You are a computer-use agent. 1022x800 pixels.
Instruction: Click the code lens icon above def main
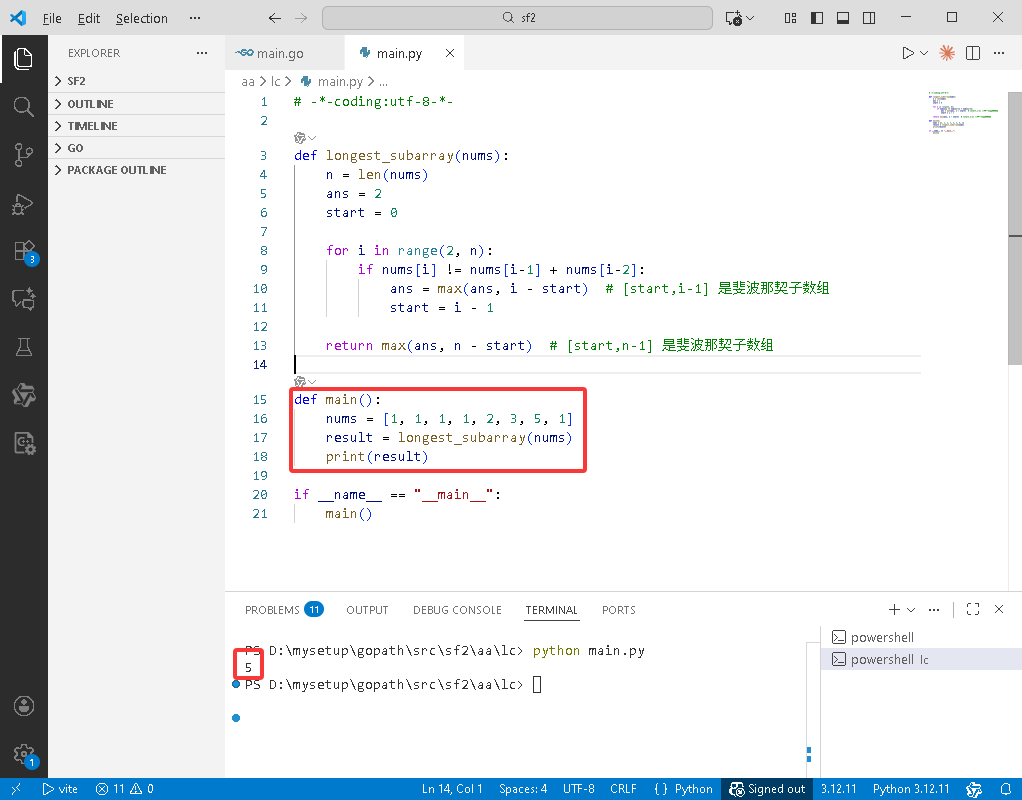point(300,381)
